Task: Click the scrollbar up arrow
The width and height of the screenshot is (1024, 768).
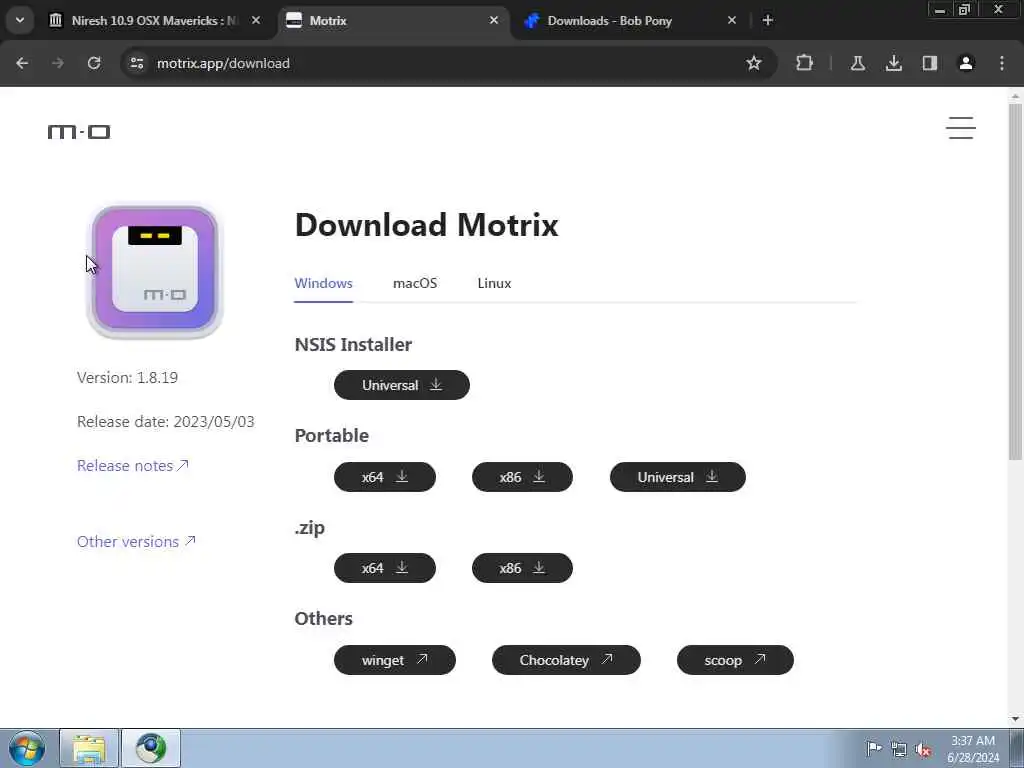Action: [1016, 96]
